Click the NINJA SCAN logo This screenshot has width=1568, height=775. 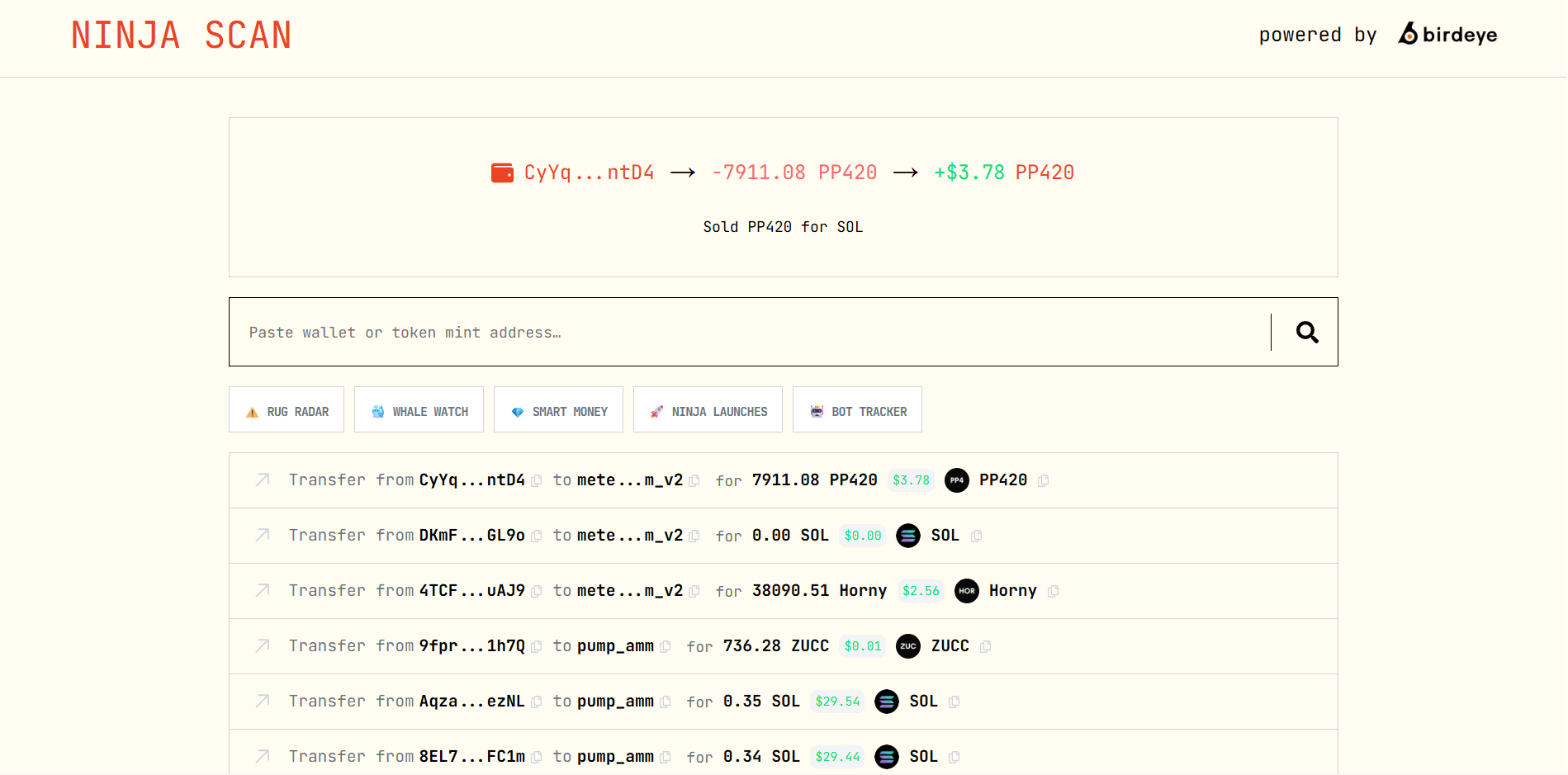[181, 35]
